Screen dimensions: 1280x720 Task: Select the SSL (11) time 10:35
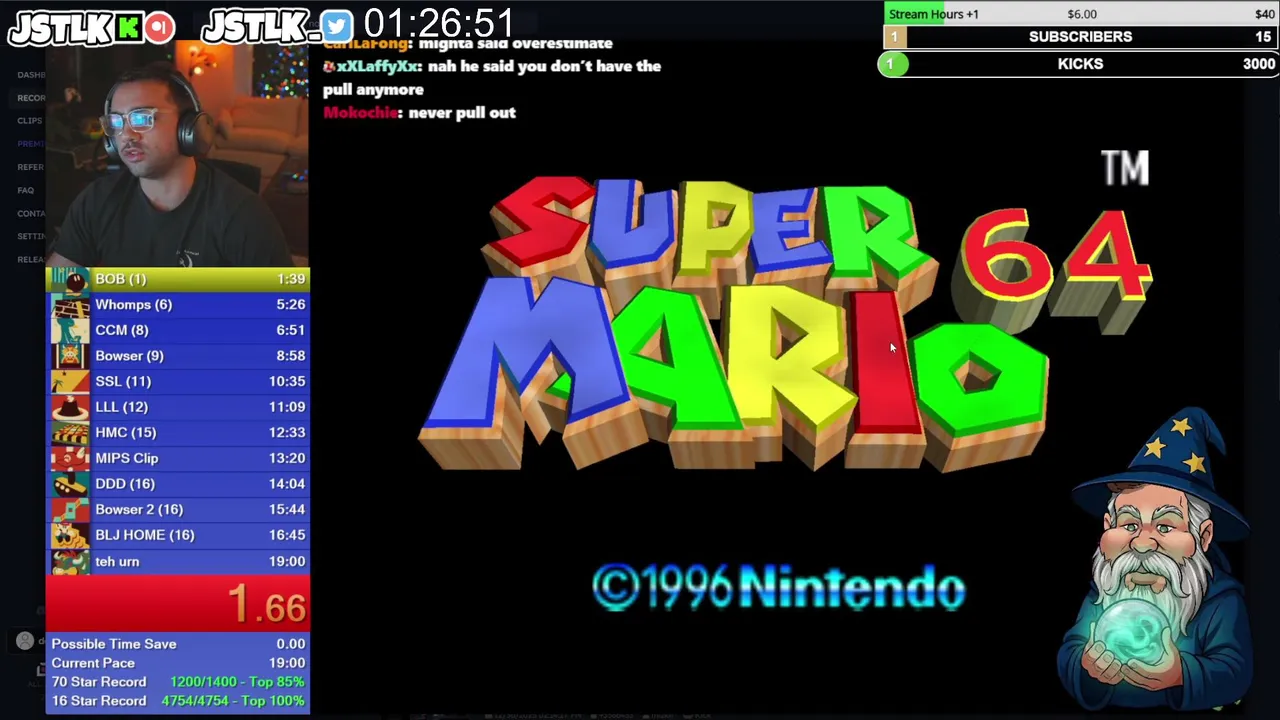pyautogui.click(x=287, y=381)
